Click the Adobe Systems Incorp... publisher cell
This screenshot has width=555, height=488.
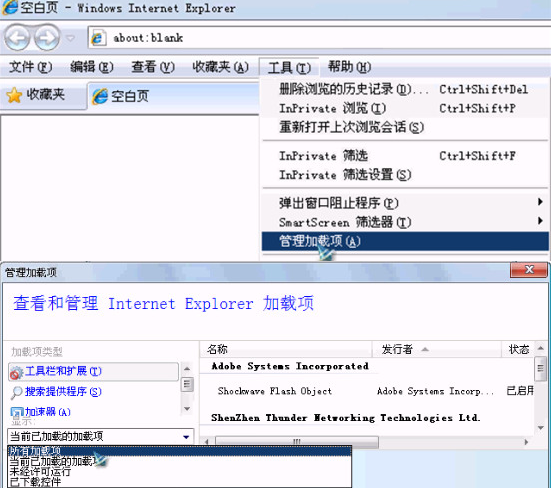(x=435, y=391)
